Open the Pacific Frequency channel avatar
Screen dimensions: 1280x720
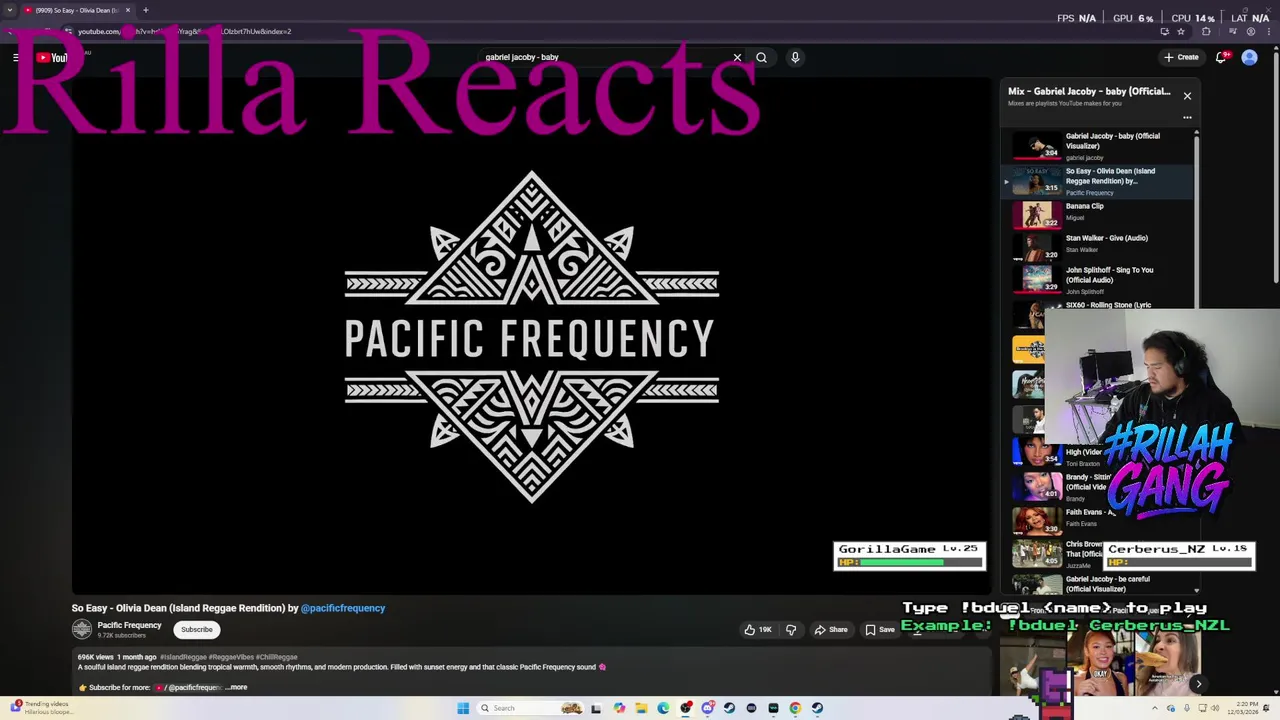(82, 629)
